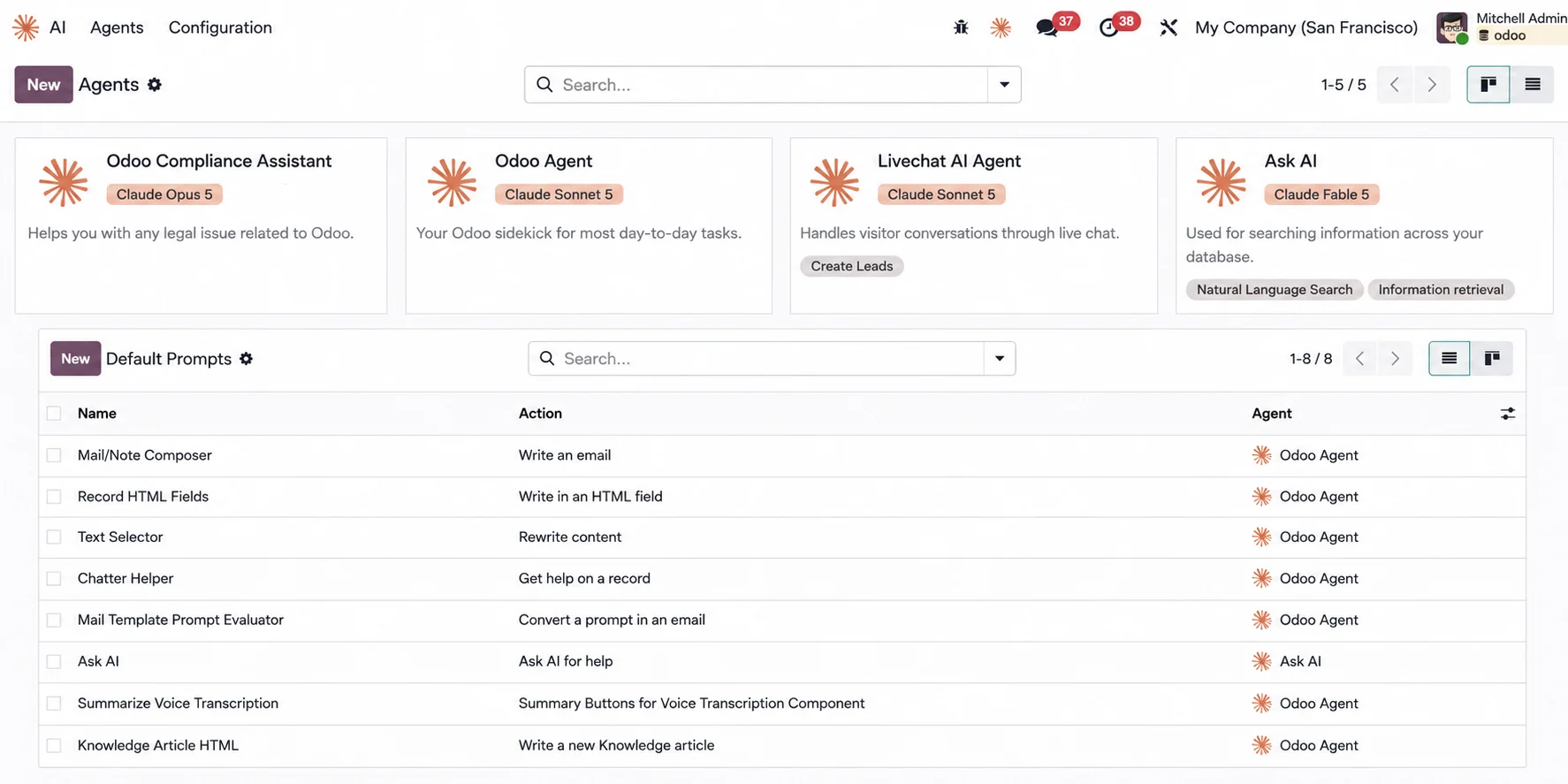Open the Odoo Compliance Assistant card title
This screenshot has height=784, width=1568.
click(x=219, y=161)
